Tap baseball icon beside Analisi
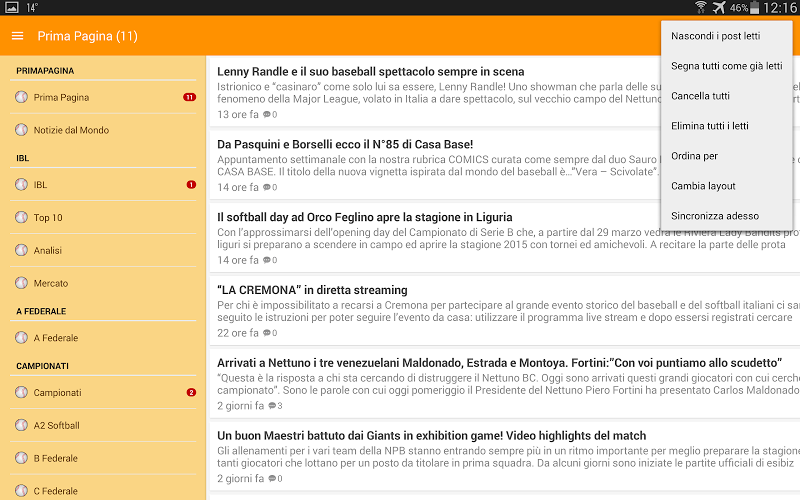 tap(21, 250)
